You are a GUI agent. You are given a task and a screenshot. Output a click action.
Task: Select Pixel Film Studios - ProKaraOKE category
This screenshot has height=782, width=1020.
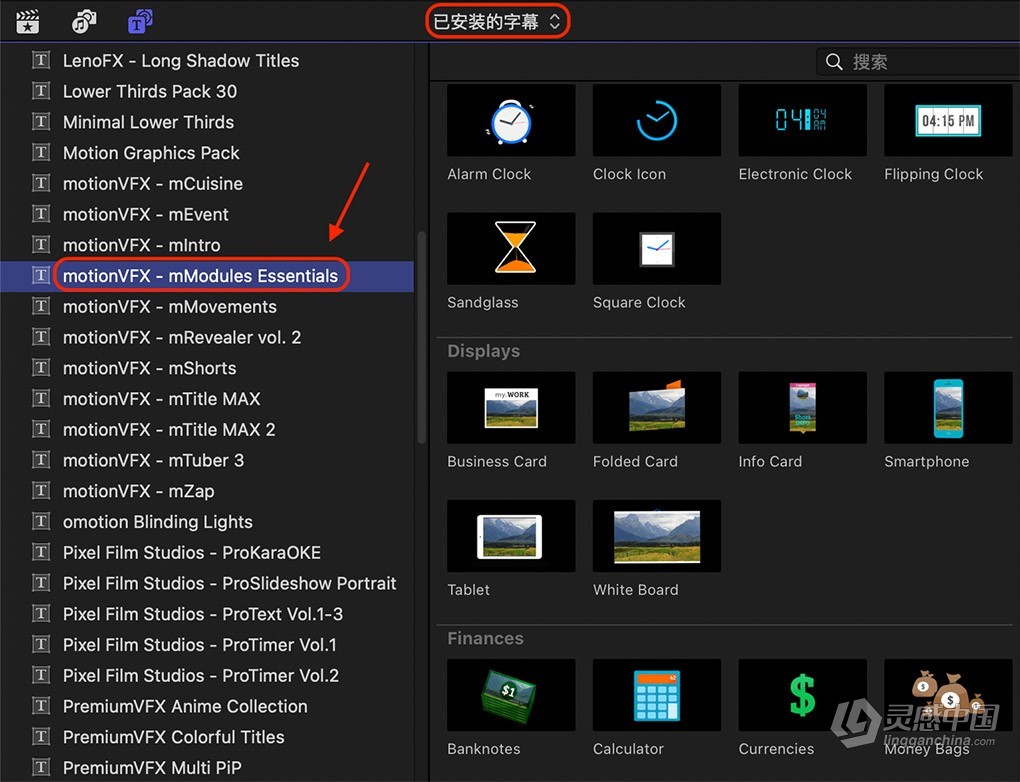207,552
